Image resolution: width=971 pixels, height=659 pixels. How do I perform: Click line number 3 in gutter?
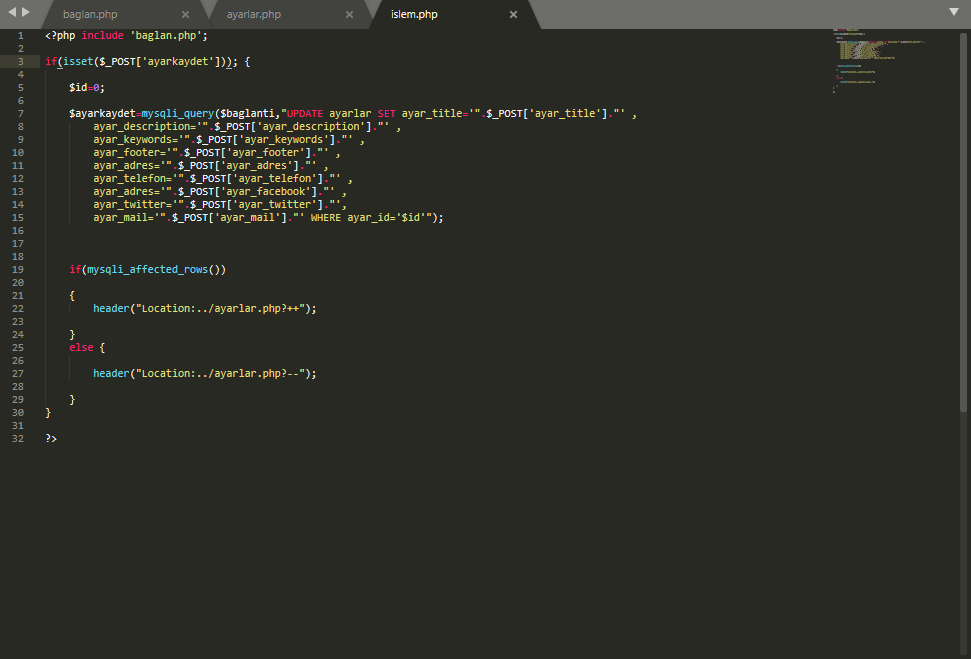(20, 61)
